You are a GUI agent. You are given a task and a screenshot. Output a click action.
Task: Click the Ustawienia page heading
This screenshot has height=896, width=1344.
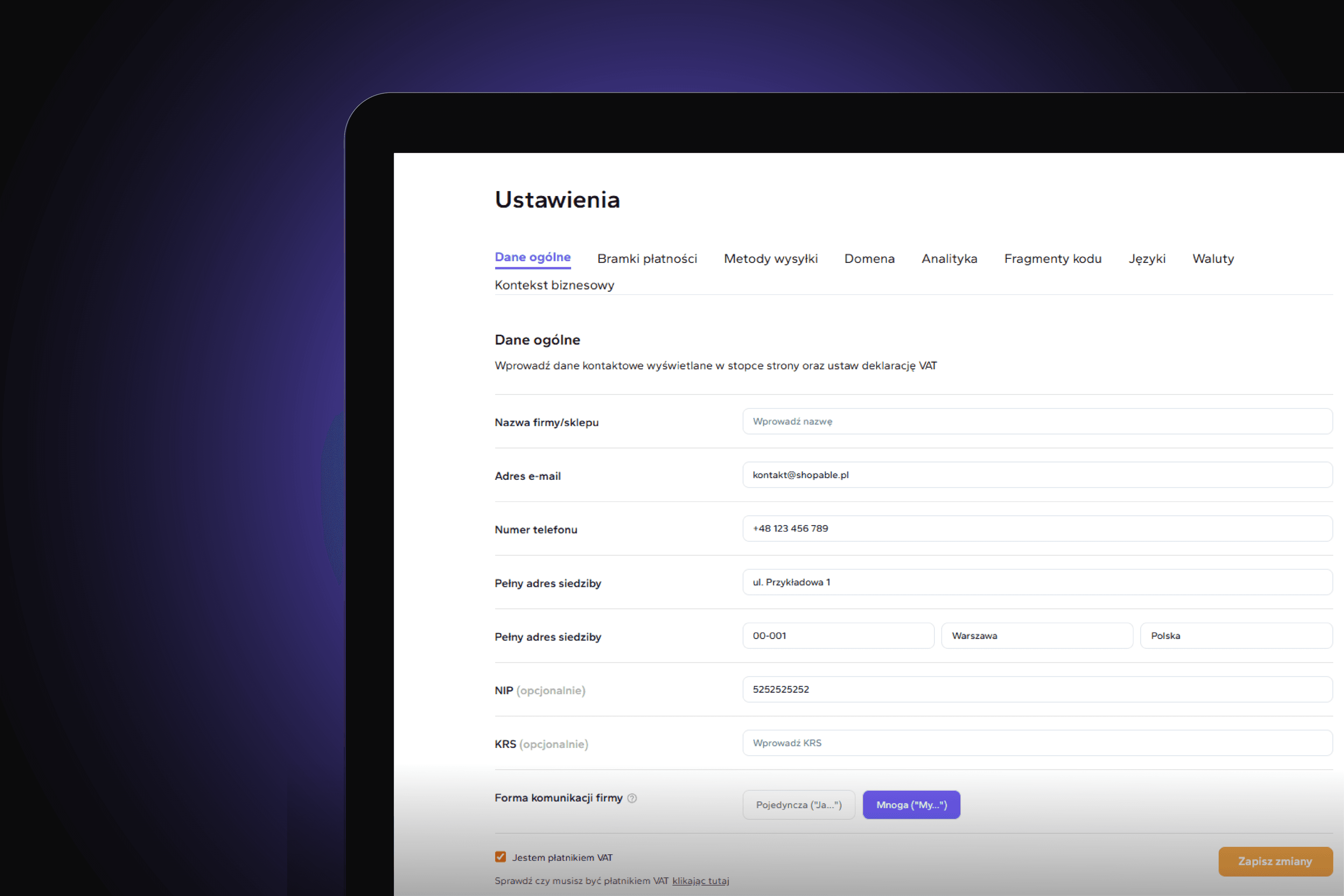tap(557, 200)
